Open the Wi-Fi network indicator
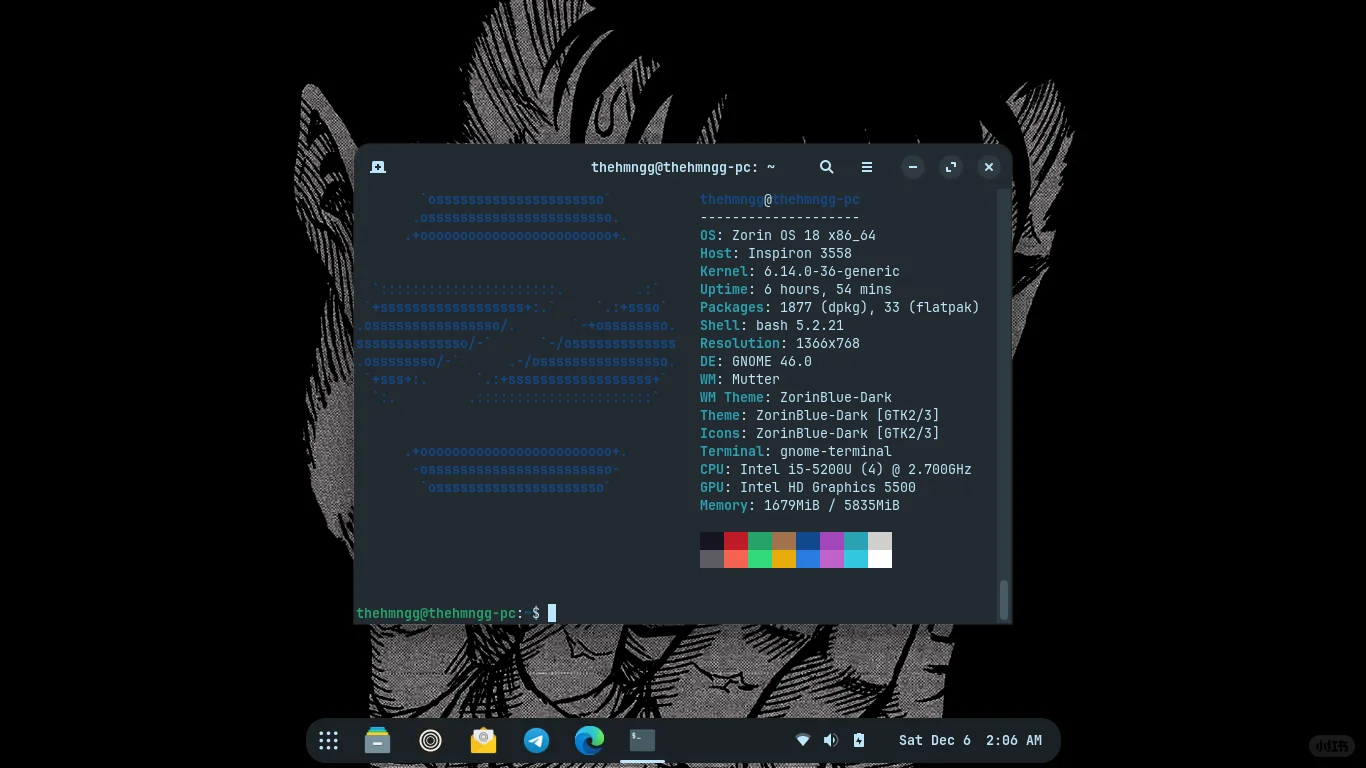Image resolution: width=1366 pixels, height=768 pixels. (803, 741)
